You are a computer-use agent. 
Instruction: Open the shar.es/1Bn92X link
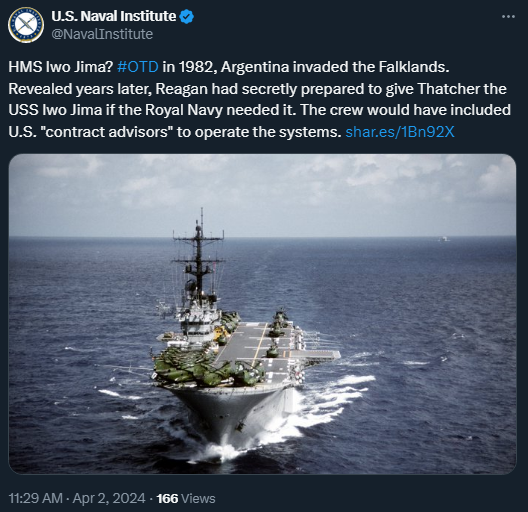click(x=400, y=132)
